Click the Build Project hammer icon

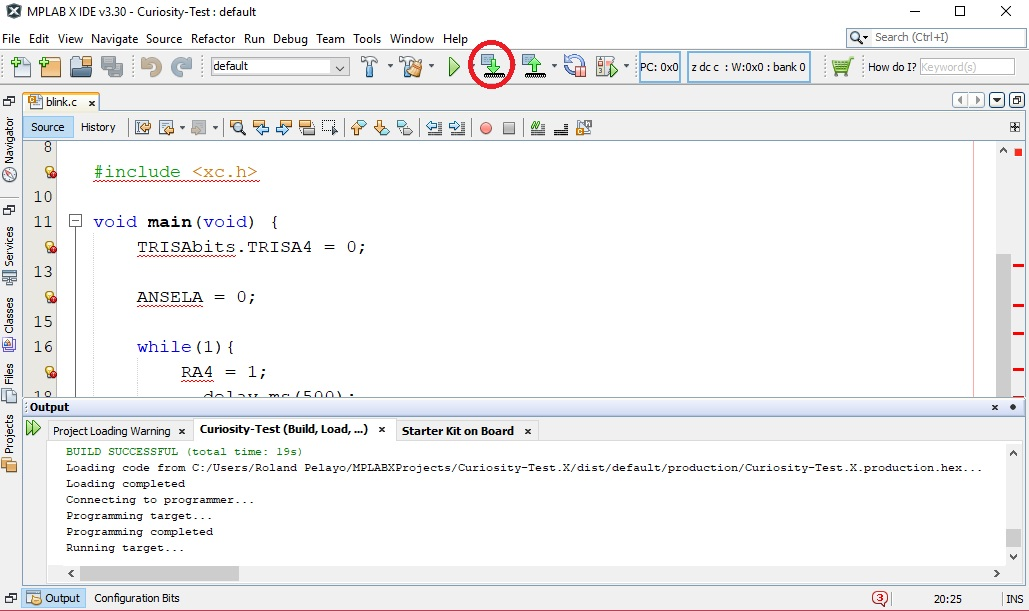(369, 67)
